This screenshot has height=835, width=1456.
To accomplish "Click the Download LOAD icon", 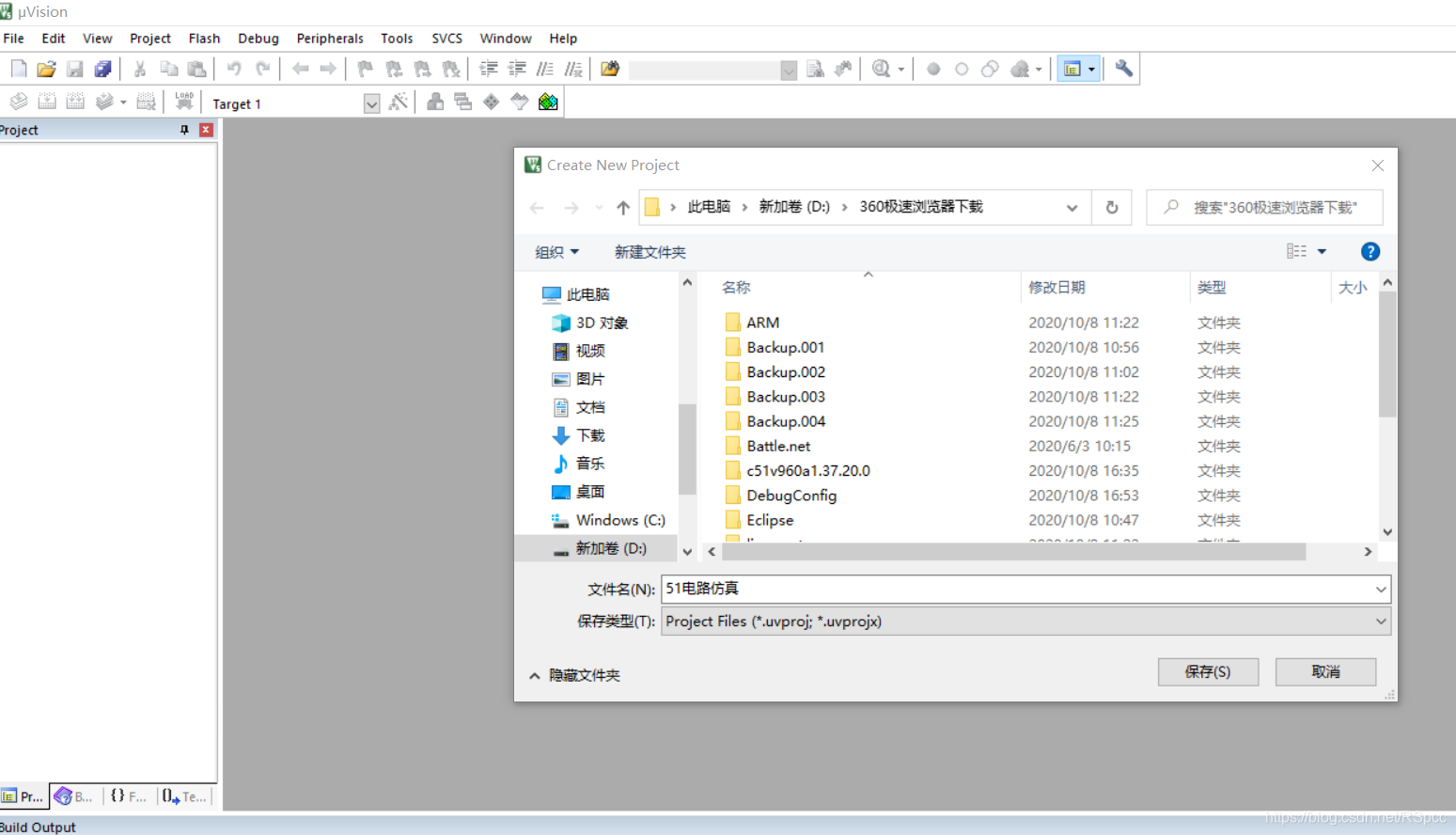I will (184, 102).
